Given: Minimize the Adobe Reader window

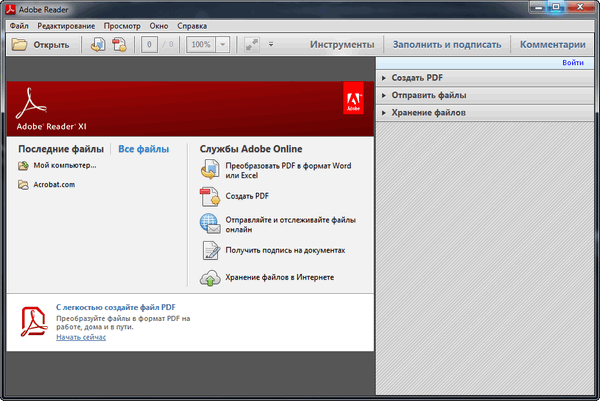Looking at the screenshot, I should pos(538,7).
